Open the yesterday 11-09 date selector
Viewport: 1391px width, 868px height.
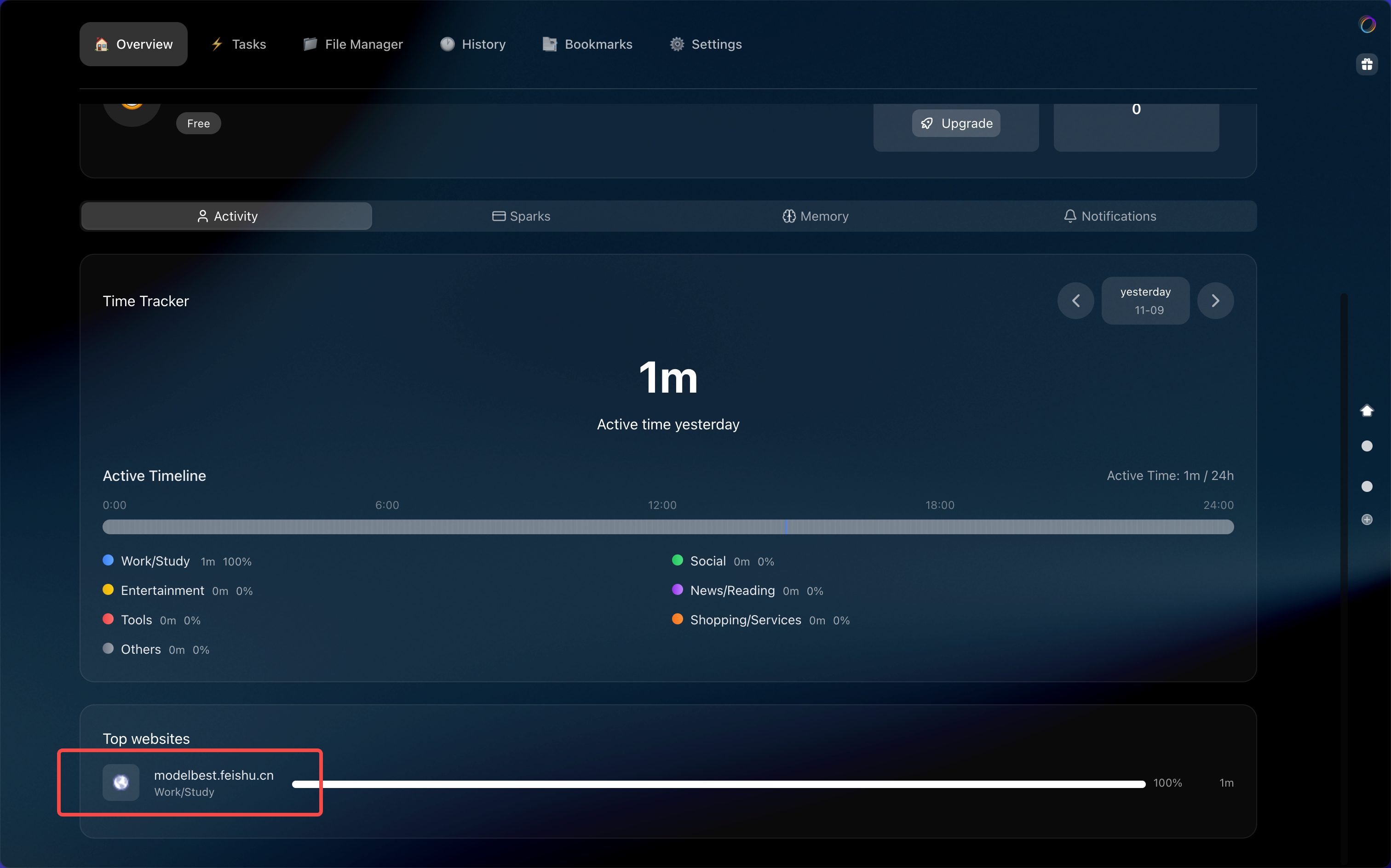1145,301
